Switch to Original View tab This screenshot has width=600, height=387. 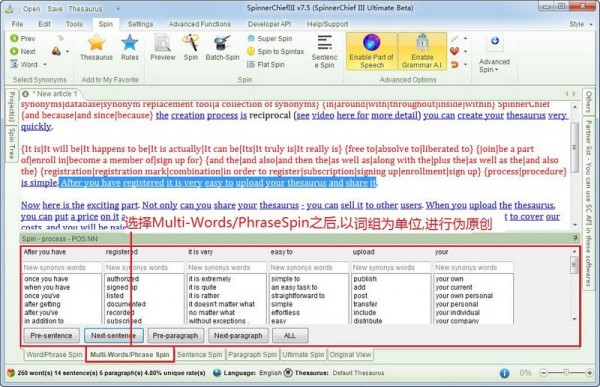coord(350,355)
